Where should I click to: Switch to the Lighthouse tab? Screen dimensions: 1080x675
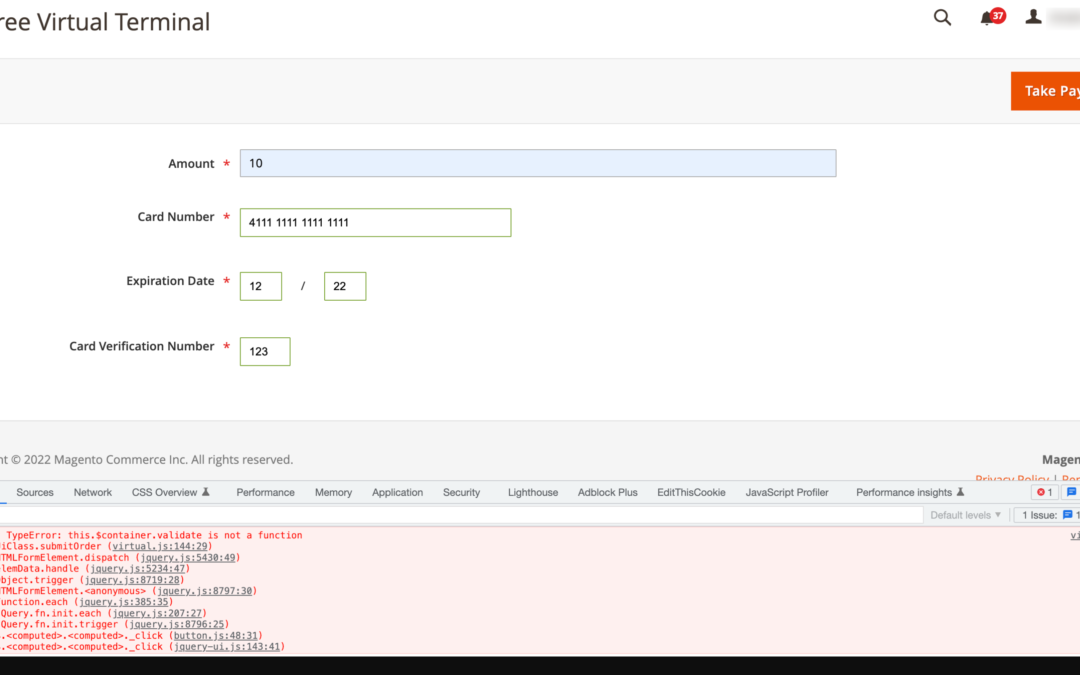(x=533, y=492)
